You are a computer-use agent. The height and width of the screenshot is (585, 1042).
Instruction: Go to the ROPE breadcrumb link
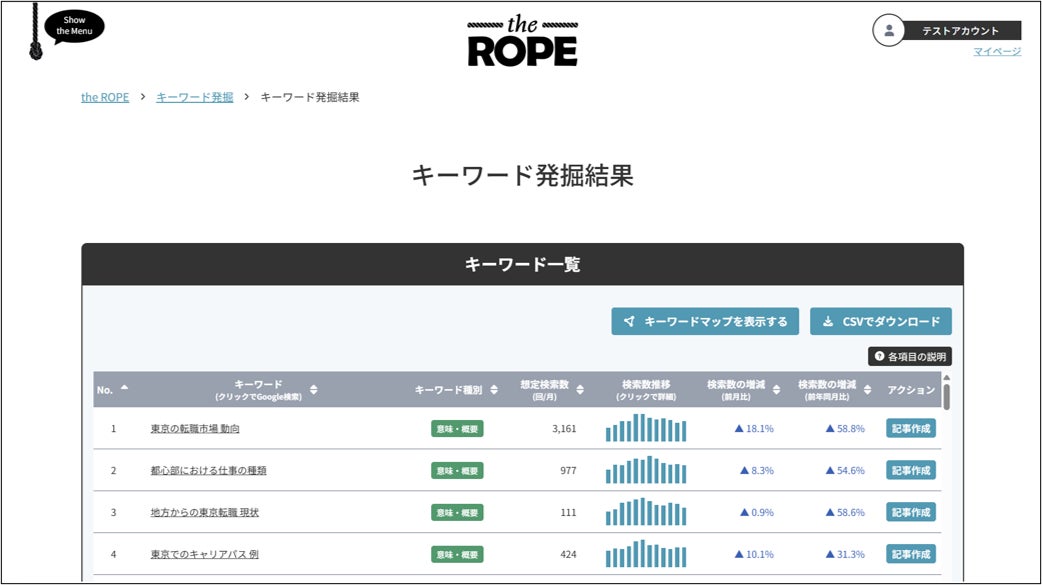pyautogui.click(x=105, y=97)
